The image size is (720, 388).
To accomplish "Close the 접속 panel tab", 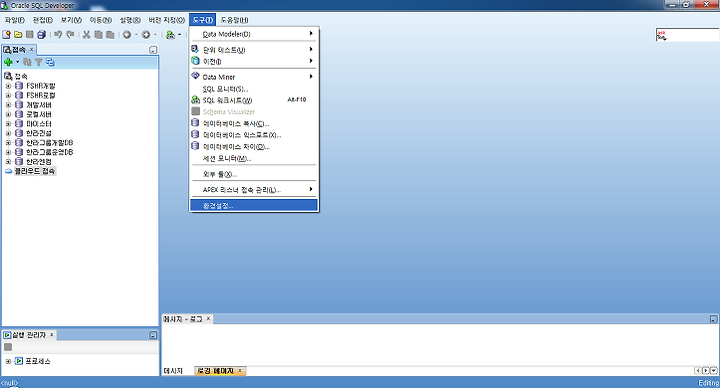I will click(32, 50).
